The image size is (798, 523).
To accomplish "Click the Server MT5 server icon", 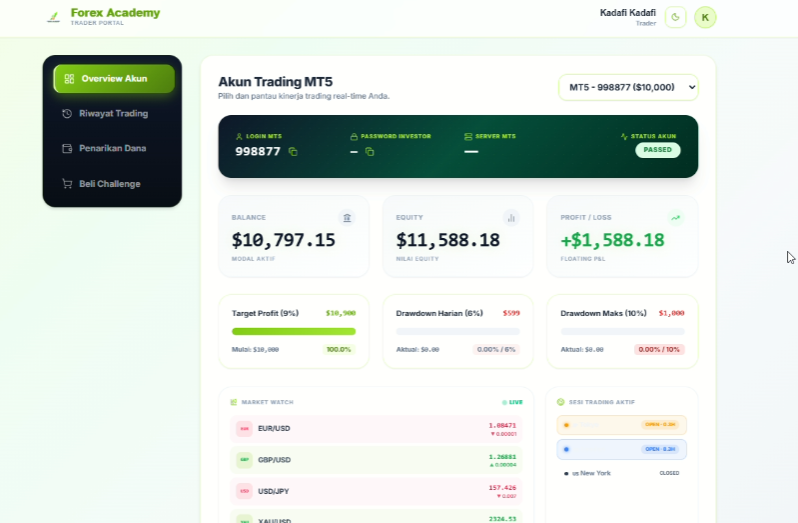I will (468, 136).
